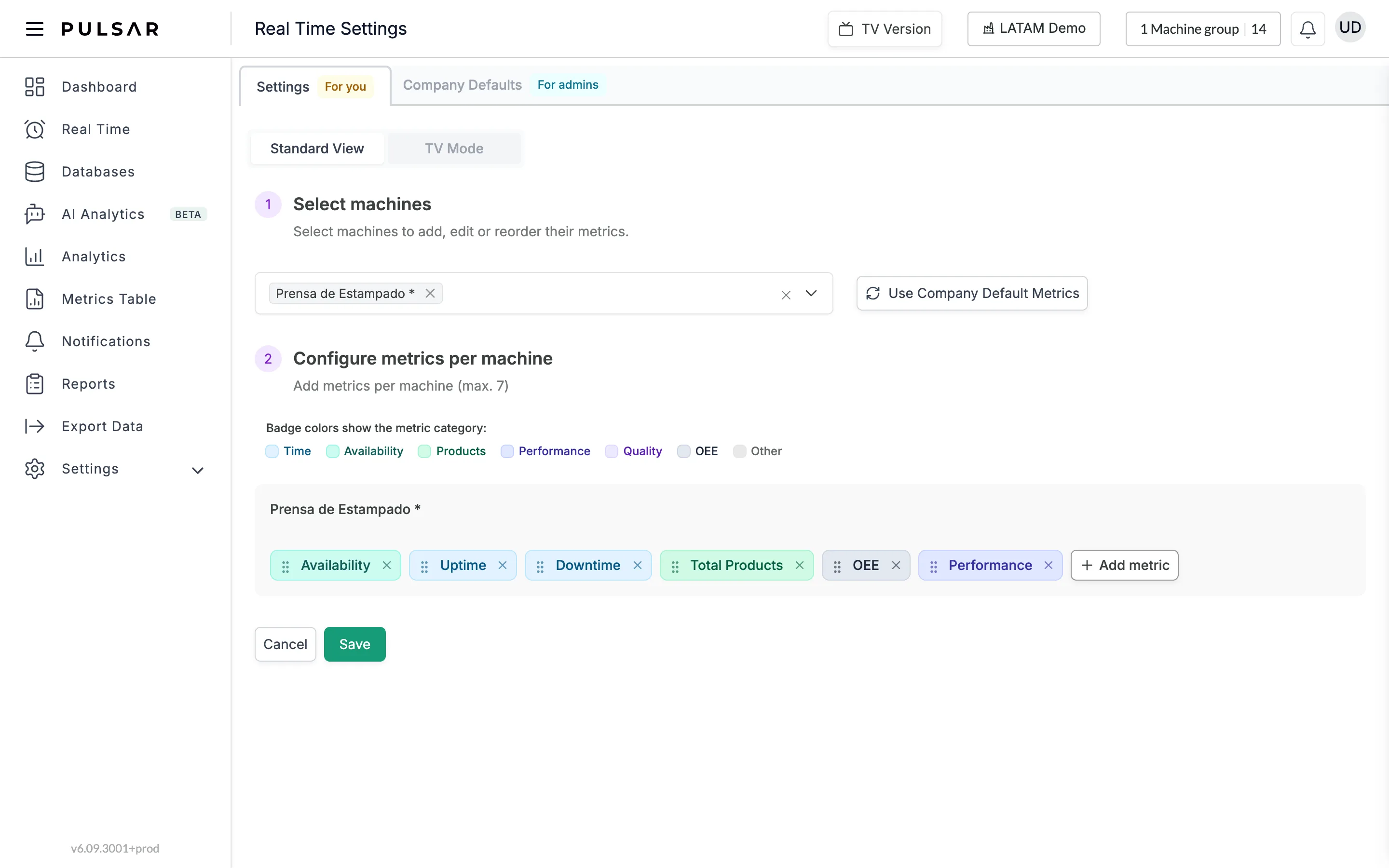Click the Reports clipboard icon

[34, 384]
